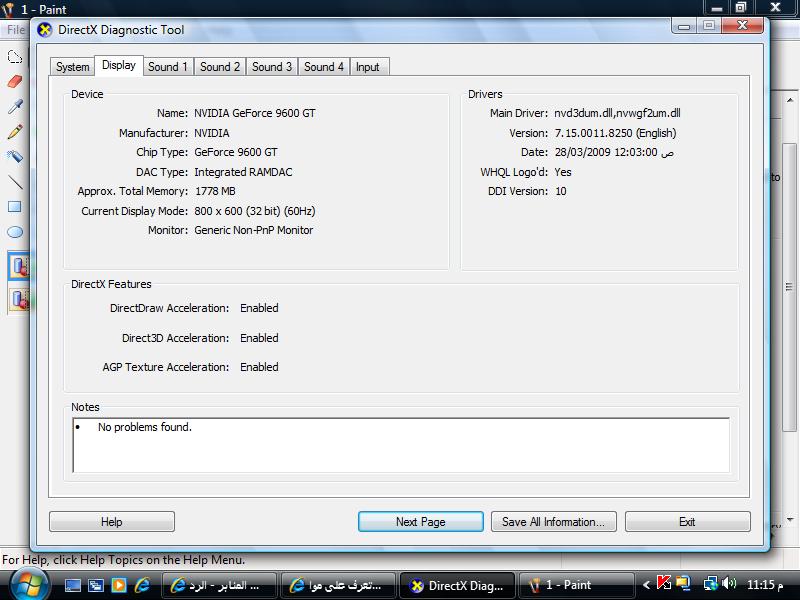
Task: Click inside the Notes text box
Action: point(401,445)
